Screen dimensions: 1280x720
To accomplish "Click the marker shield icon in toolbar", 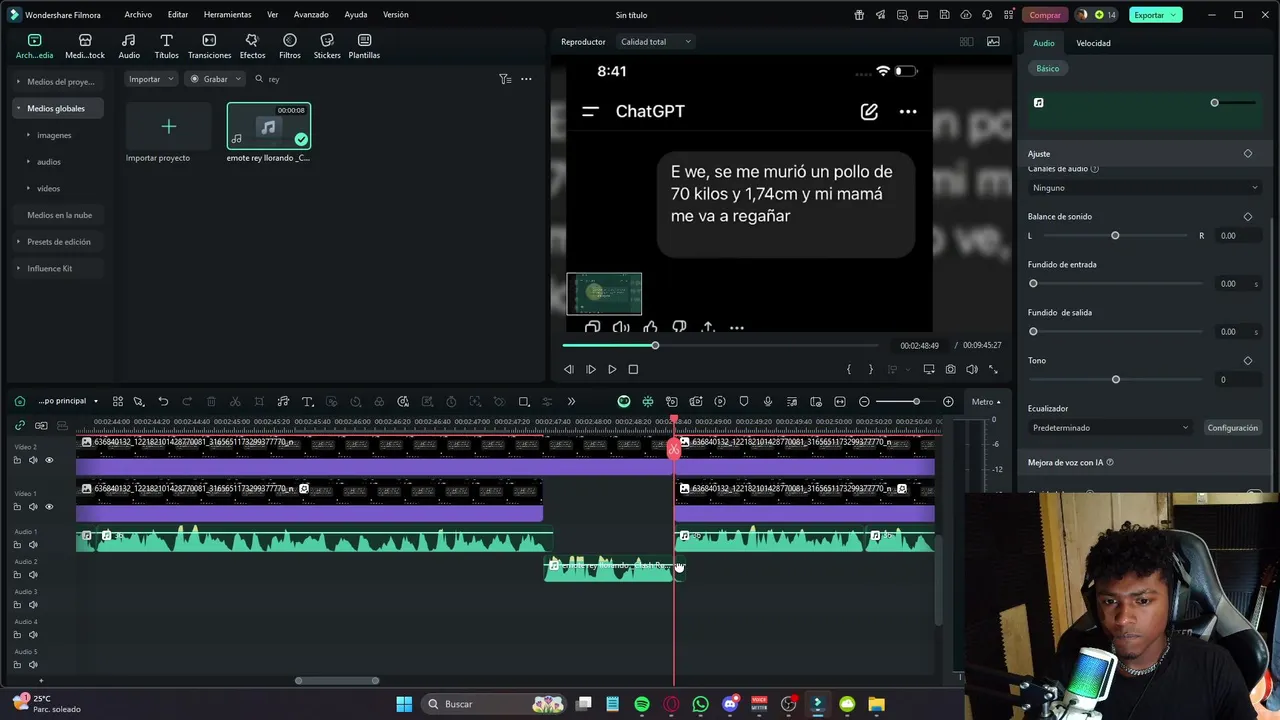I will [744, 402].
